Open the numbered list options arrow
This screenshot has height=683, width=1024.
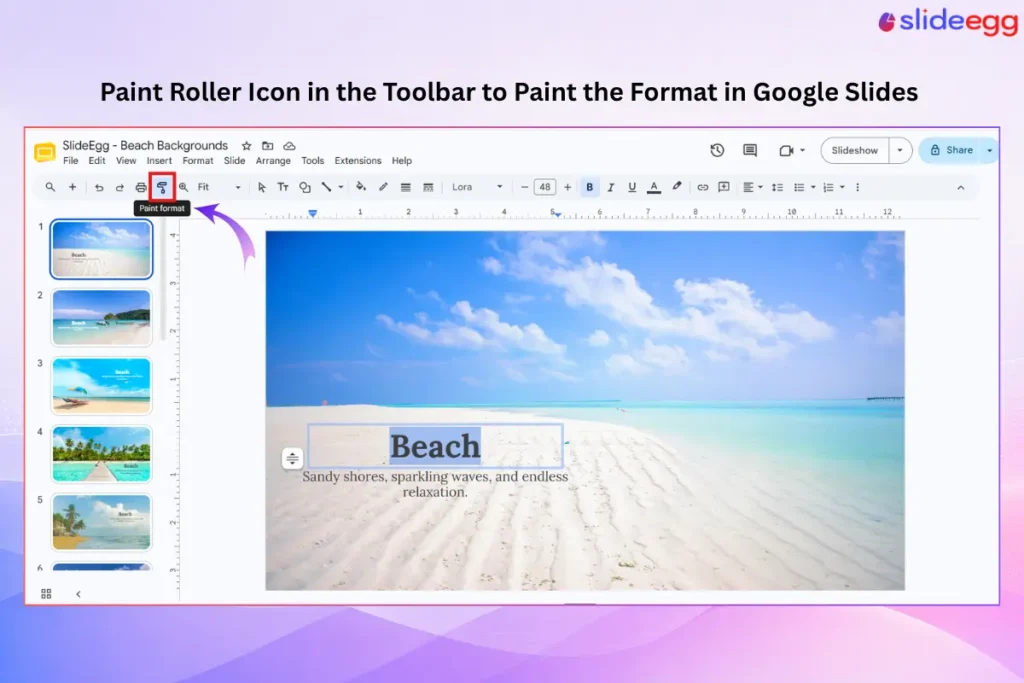(x=842, y=187)
